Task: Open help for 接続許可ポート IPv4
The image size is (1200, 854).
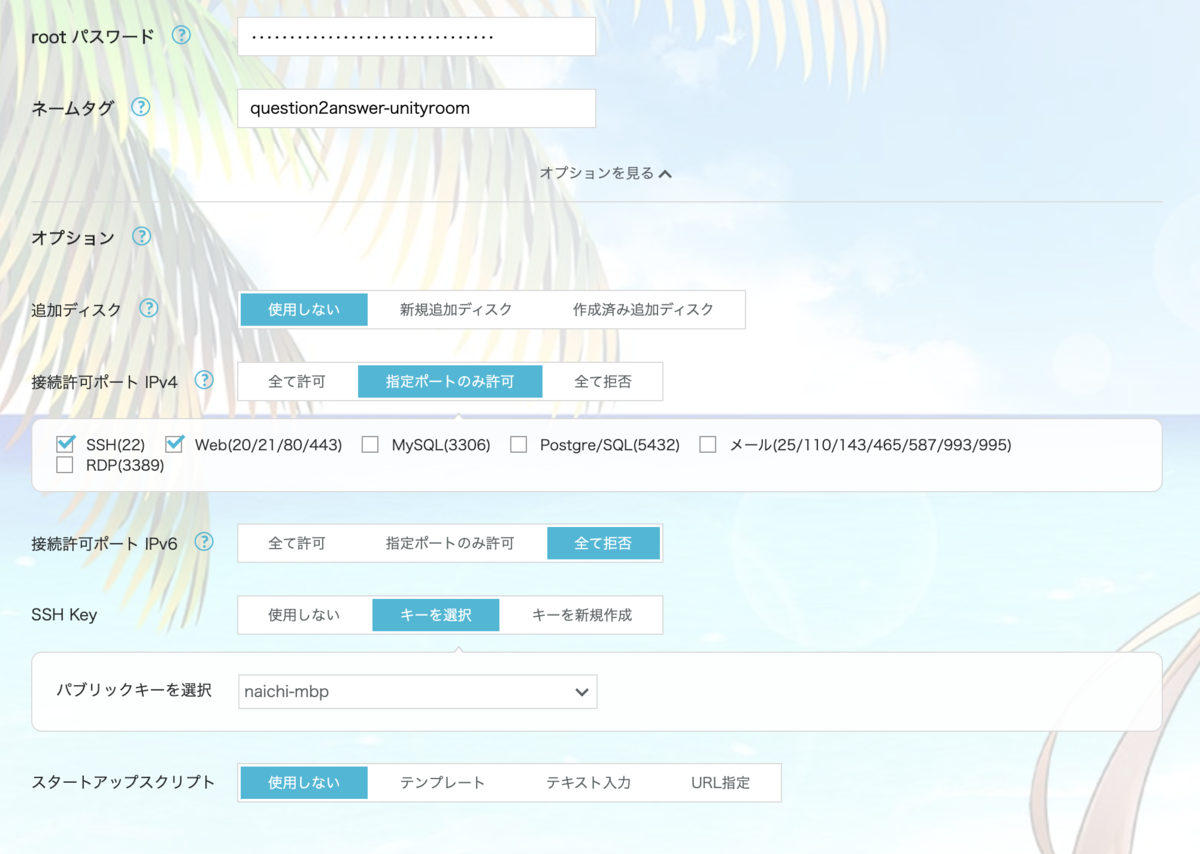Action: coord(204,380)
